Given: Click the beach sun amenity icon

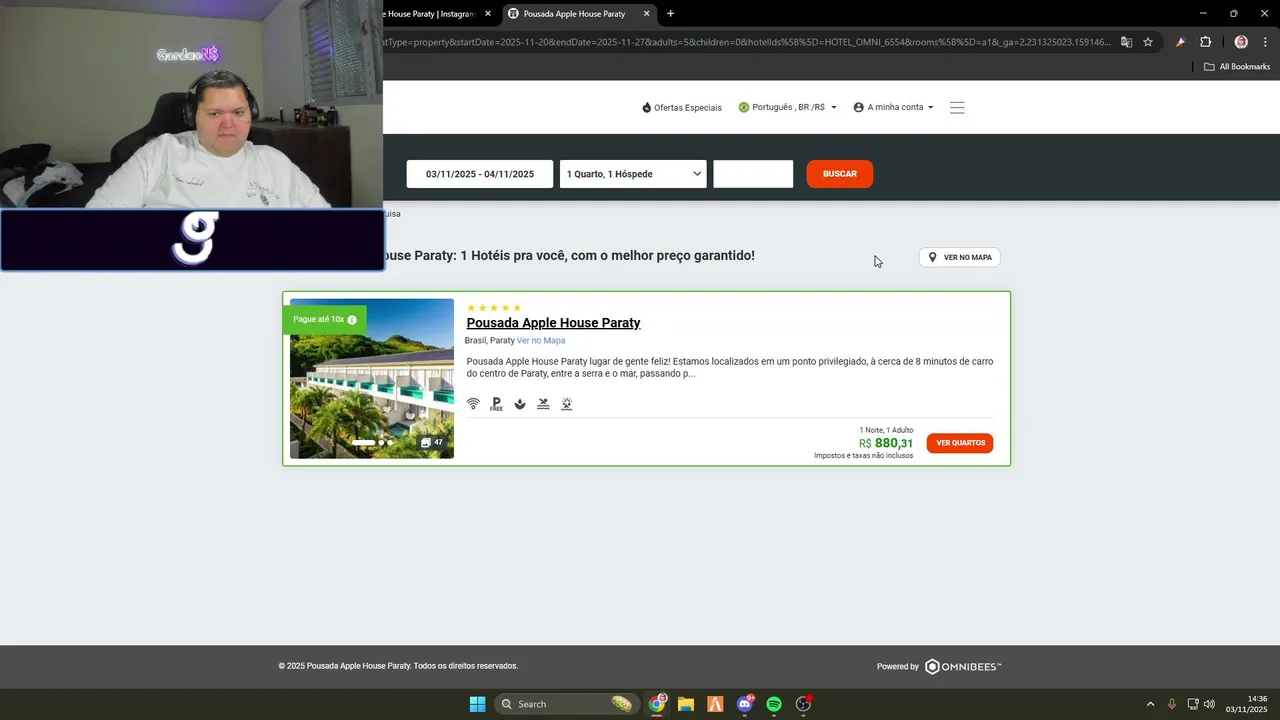Looking at the screenshot, I should coord(566,404).
